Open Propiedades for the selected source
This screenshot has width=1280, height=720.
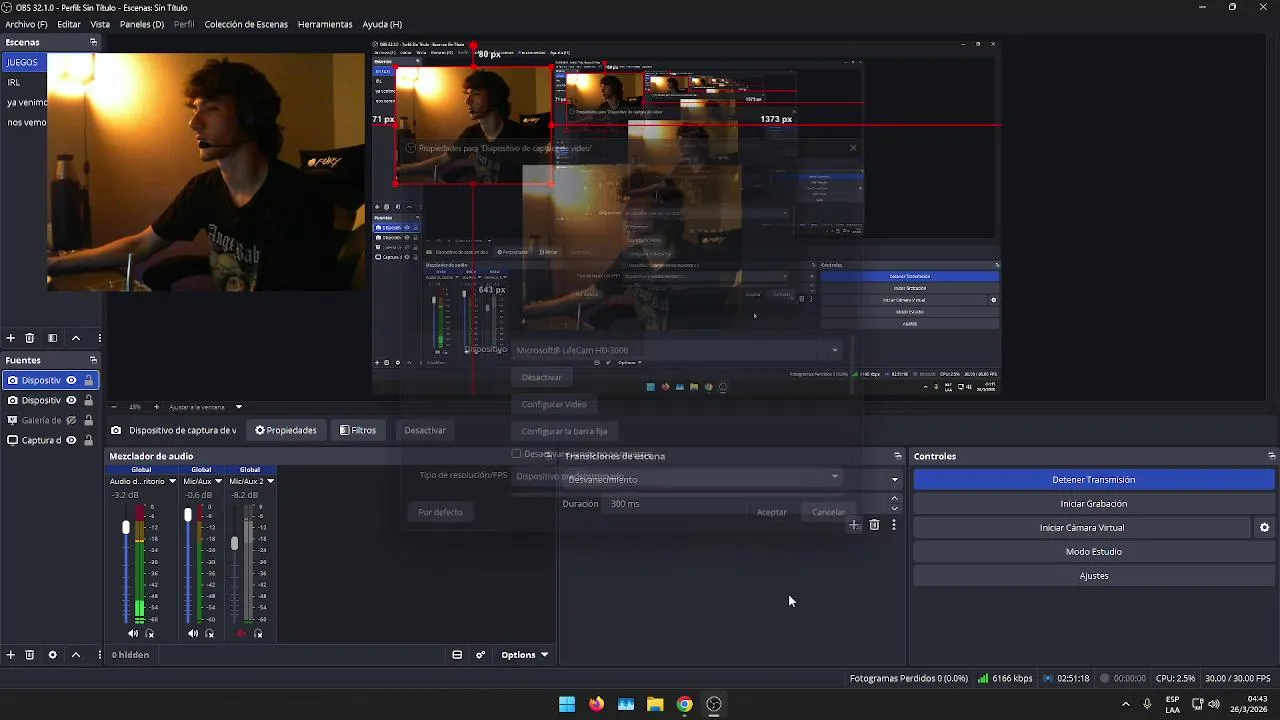coord(286,430)
